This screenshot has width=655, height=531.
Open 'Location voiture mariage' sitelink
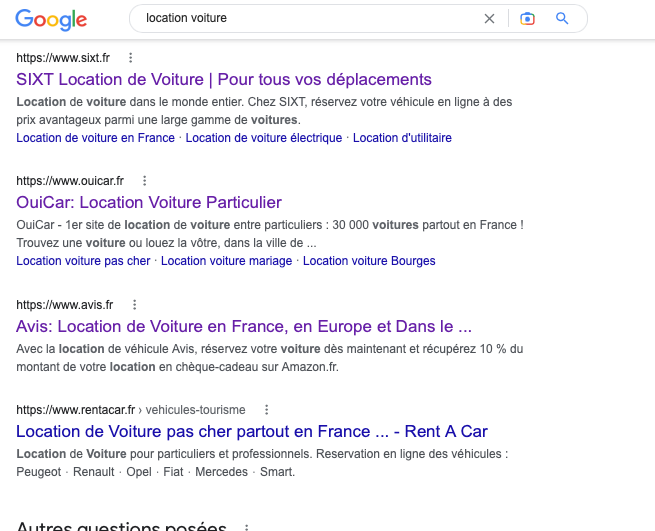pyautogui.click(x=226, y=261)
